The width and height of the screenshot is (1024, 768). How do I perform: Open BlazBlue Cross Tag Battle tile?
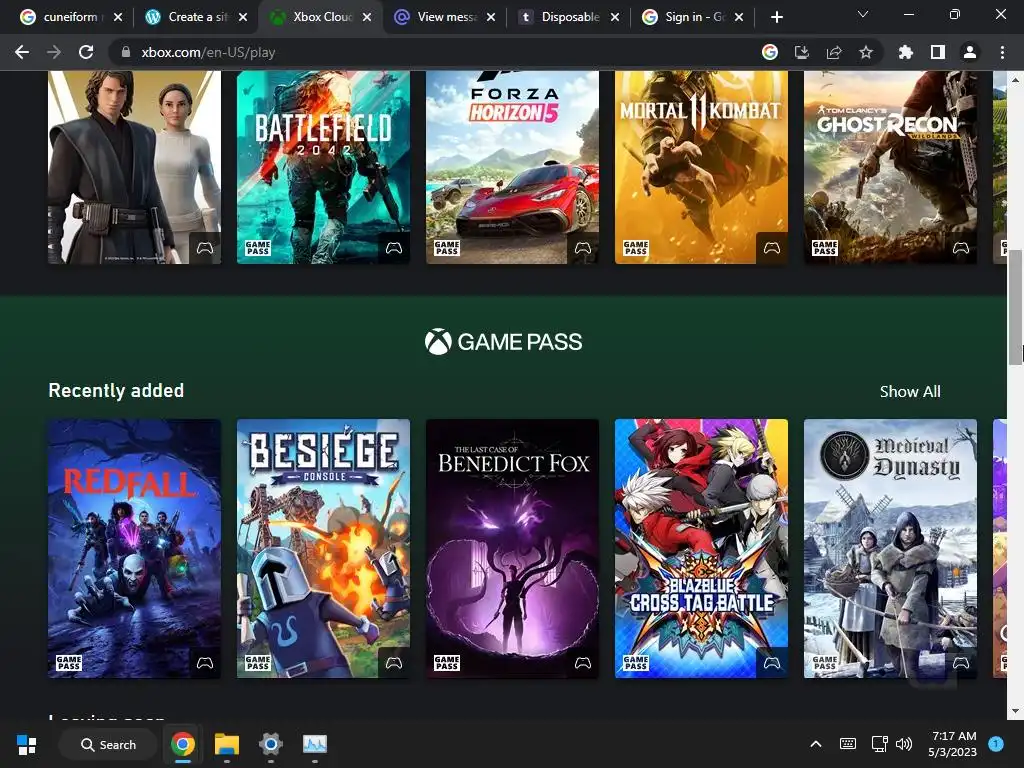coord(701,549)
